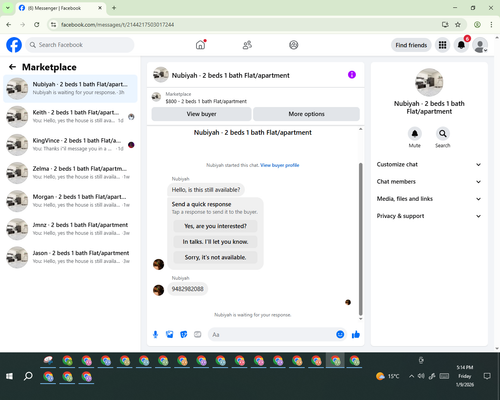The width and height of the screenshot is (500, 400).
Task: Search in conversation with magnifier icon
Action: pyautogui.click(x=443, y=134)
